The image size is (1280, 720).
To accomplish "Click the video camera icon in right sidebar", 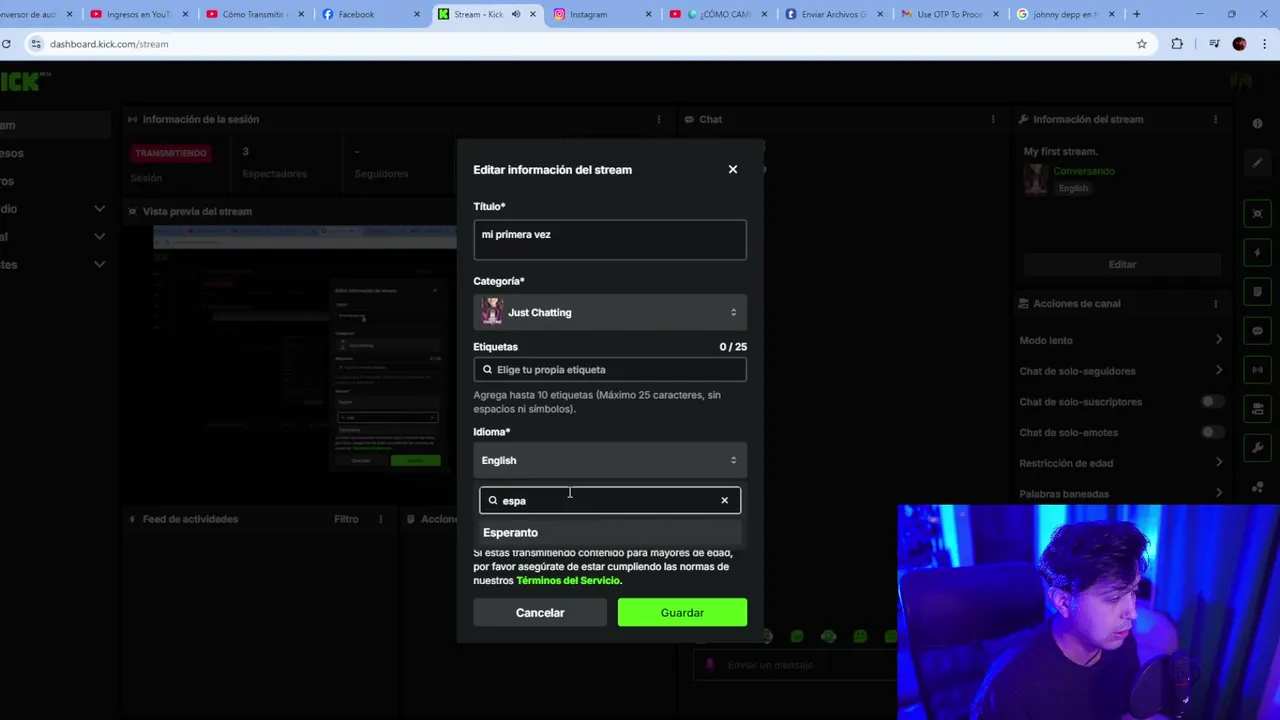I will [1258, 409].
